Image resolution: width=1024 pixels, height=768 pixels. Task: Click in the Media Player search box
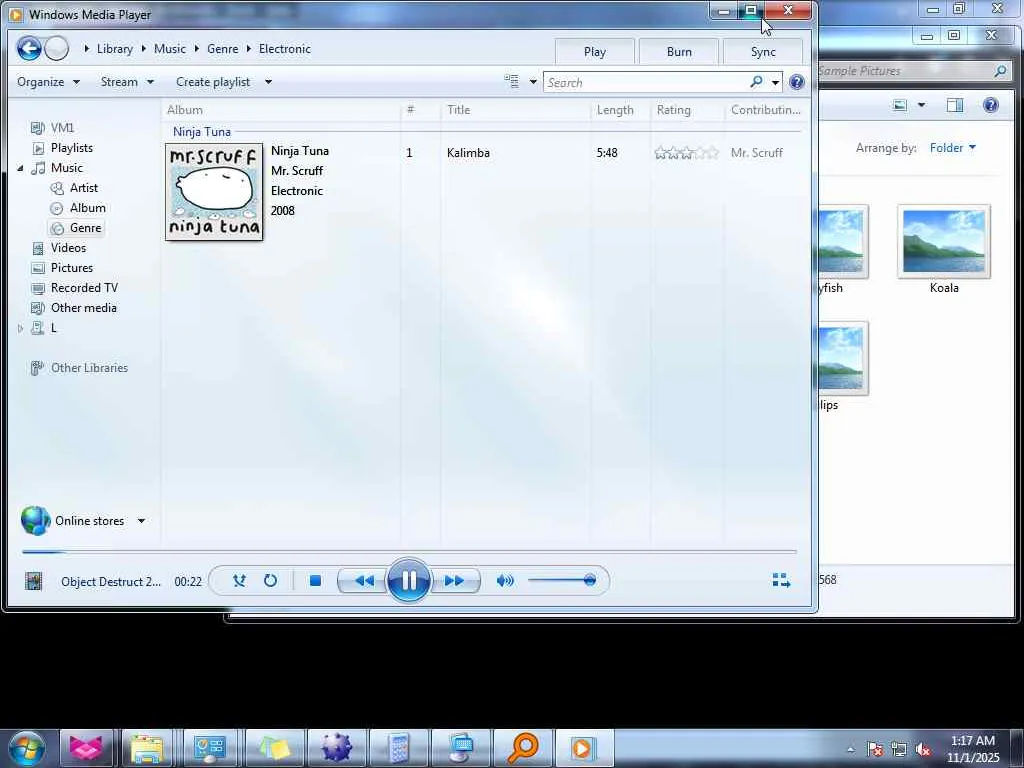coord(647,82)
